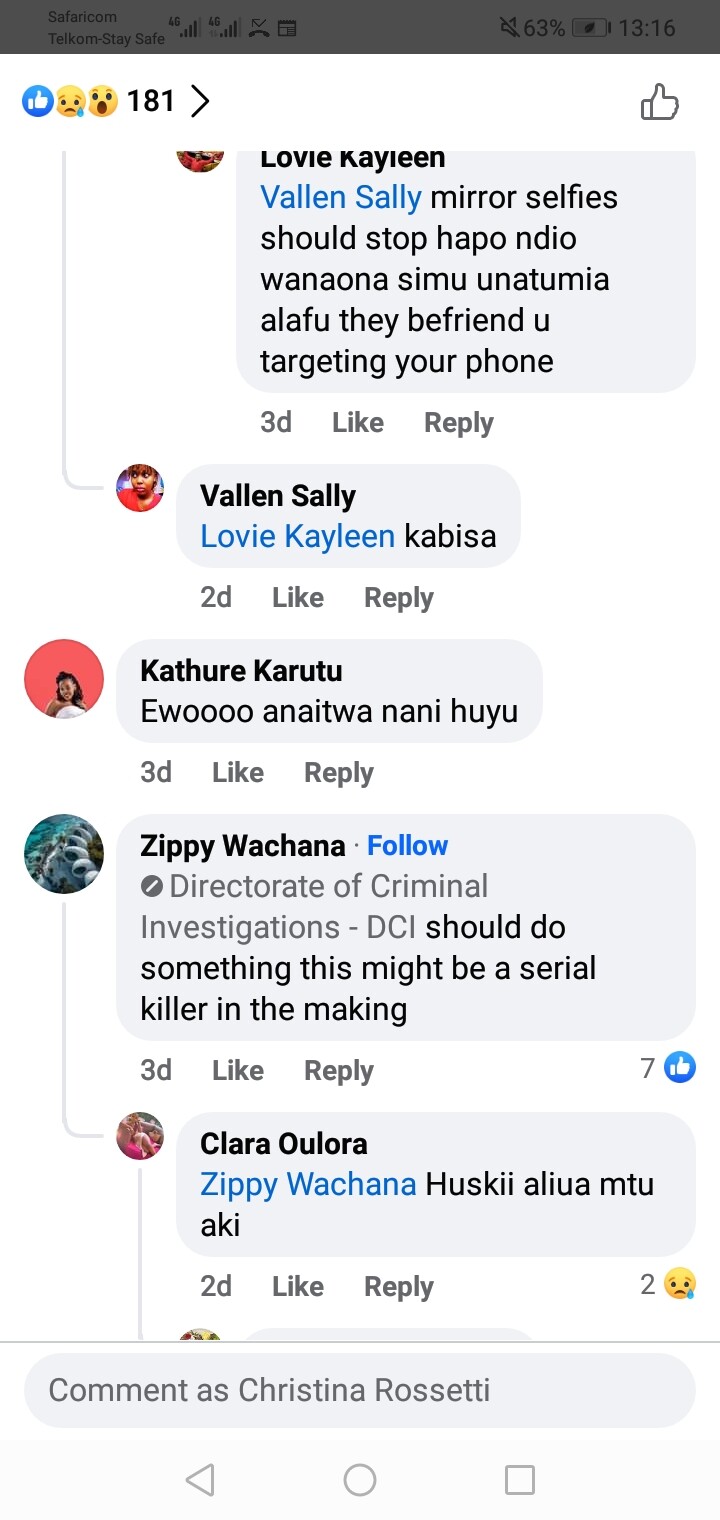Tap the like reaction on Zippy Wachana's comment
Viewport: 720px width, 1520px height.
pos(680,1068)
